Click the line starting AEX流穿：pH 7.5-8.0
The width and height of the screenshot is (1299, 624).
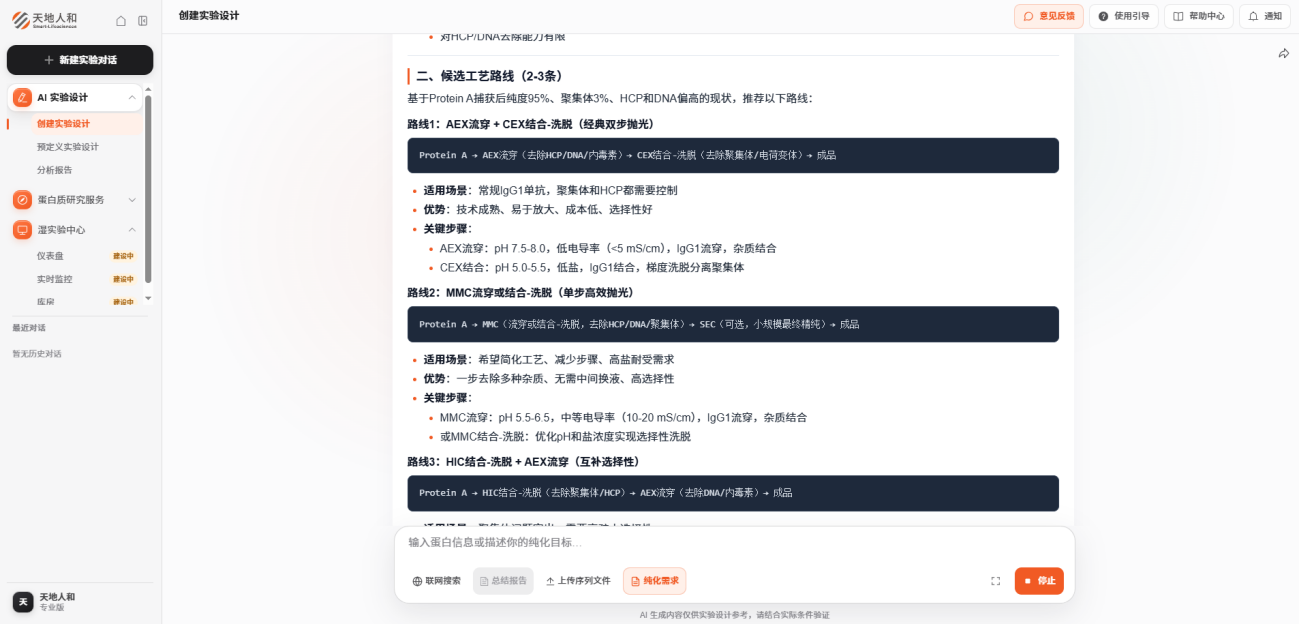click(x=608, y=248)
